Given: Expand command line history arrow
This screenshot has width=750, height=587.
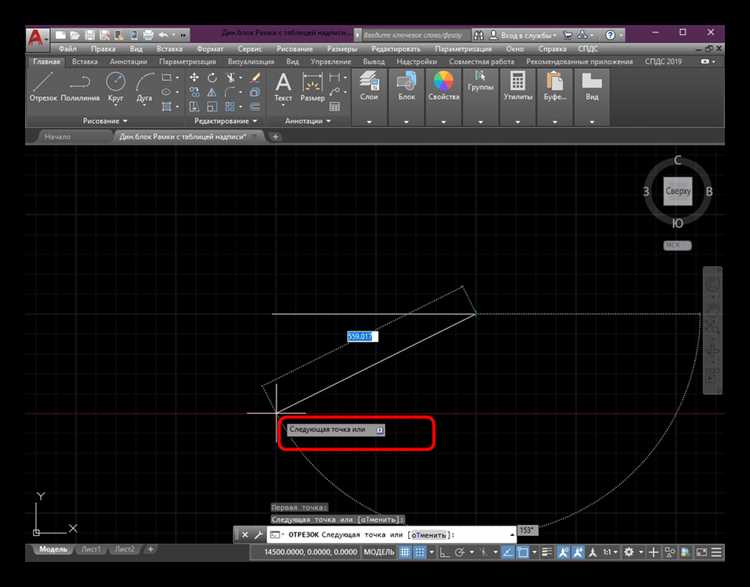Looking at the screenshot, I should (x=512, y=534).
